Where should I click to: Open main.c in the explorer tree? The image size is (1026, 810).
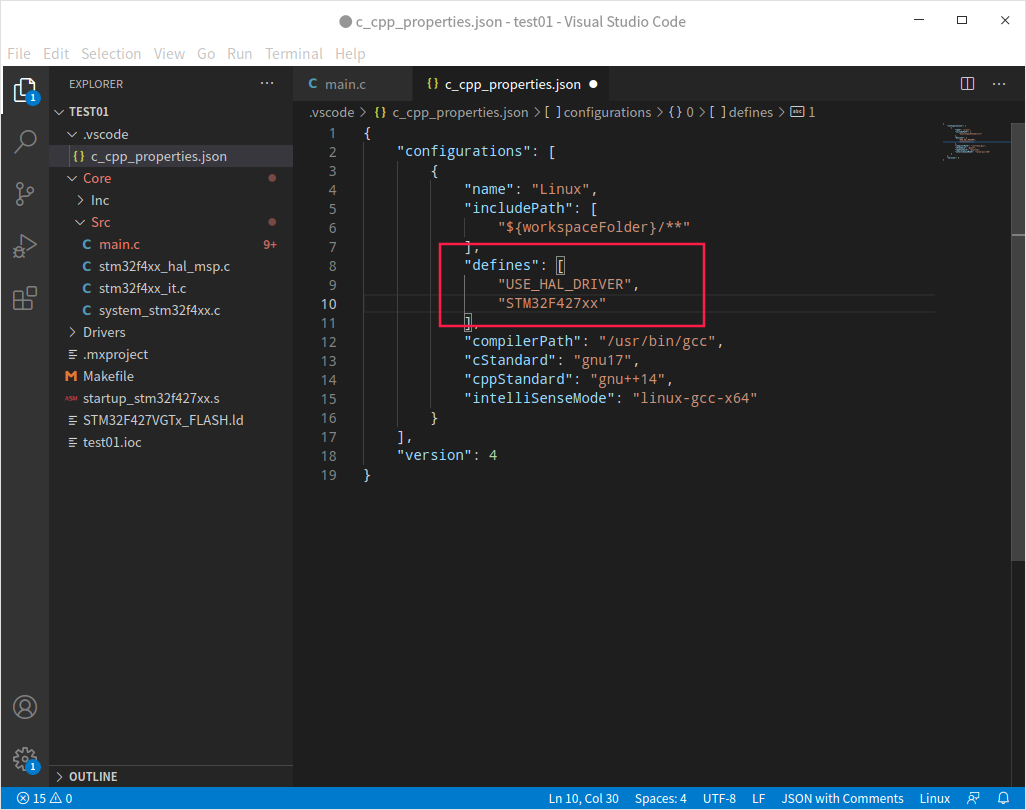coord(171,244)
